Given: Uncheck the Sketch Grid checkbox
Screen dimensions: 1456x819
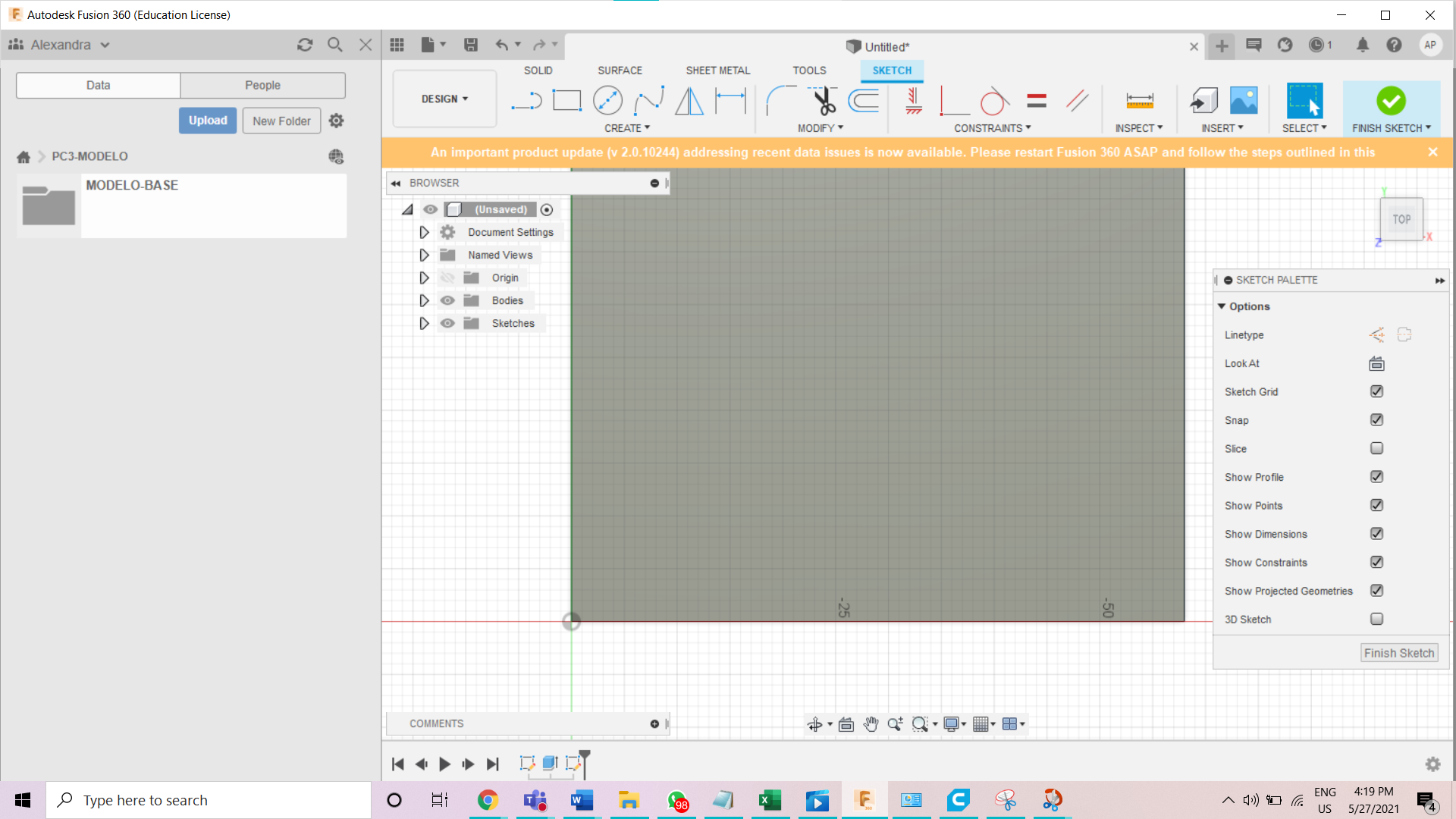Looking at the screenshot, I should (x=1376, y=391).
